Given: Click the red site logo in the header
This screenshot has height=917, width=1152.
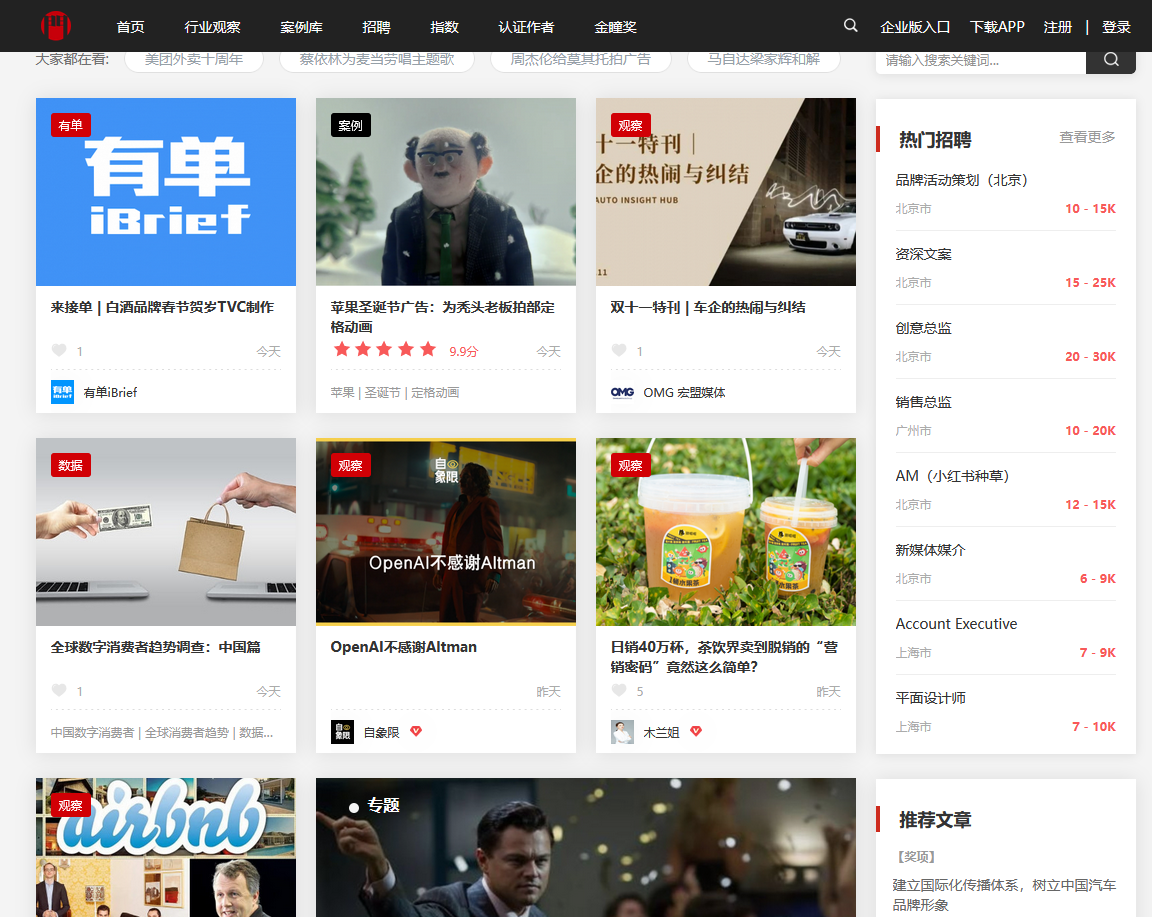Looking at the screenshot, I should point(56,26).
